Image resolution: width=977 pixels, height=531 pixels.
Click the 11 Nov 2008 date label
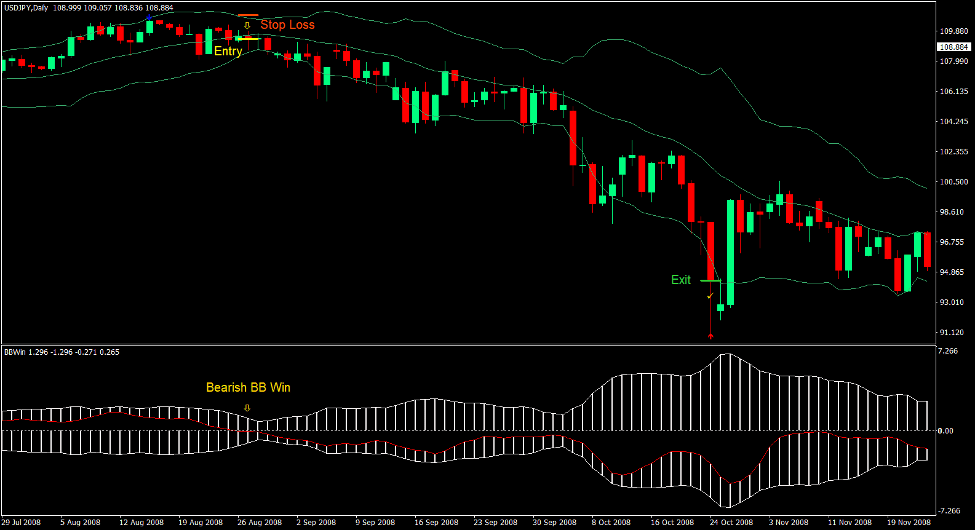pyautogui.click(x=850, y=522)
